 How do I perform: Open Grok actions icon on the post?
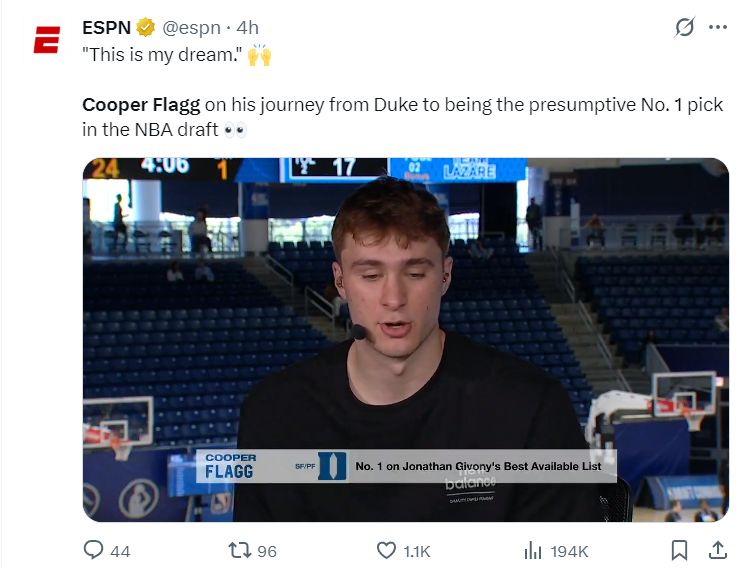coord(684,28)
